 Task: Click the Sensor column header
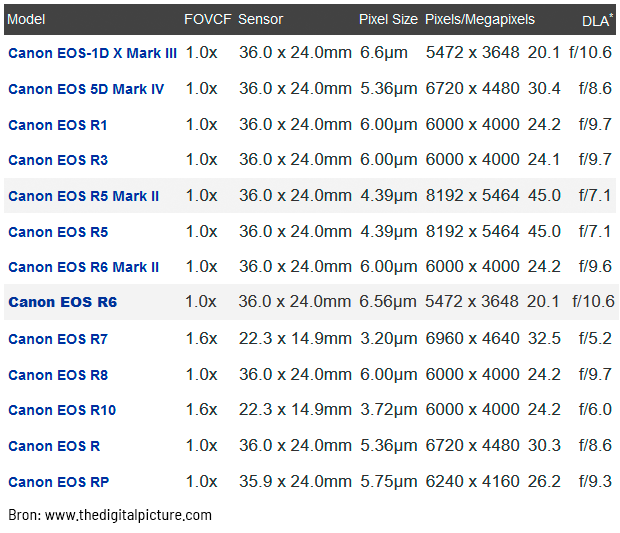(x=260, y=19)
